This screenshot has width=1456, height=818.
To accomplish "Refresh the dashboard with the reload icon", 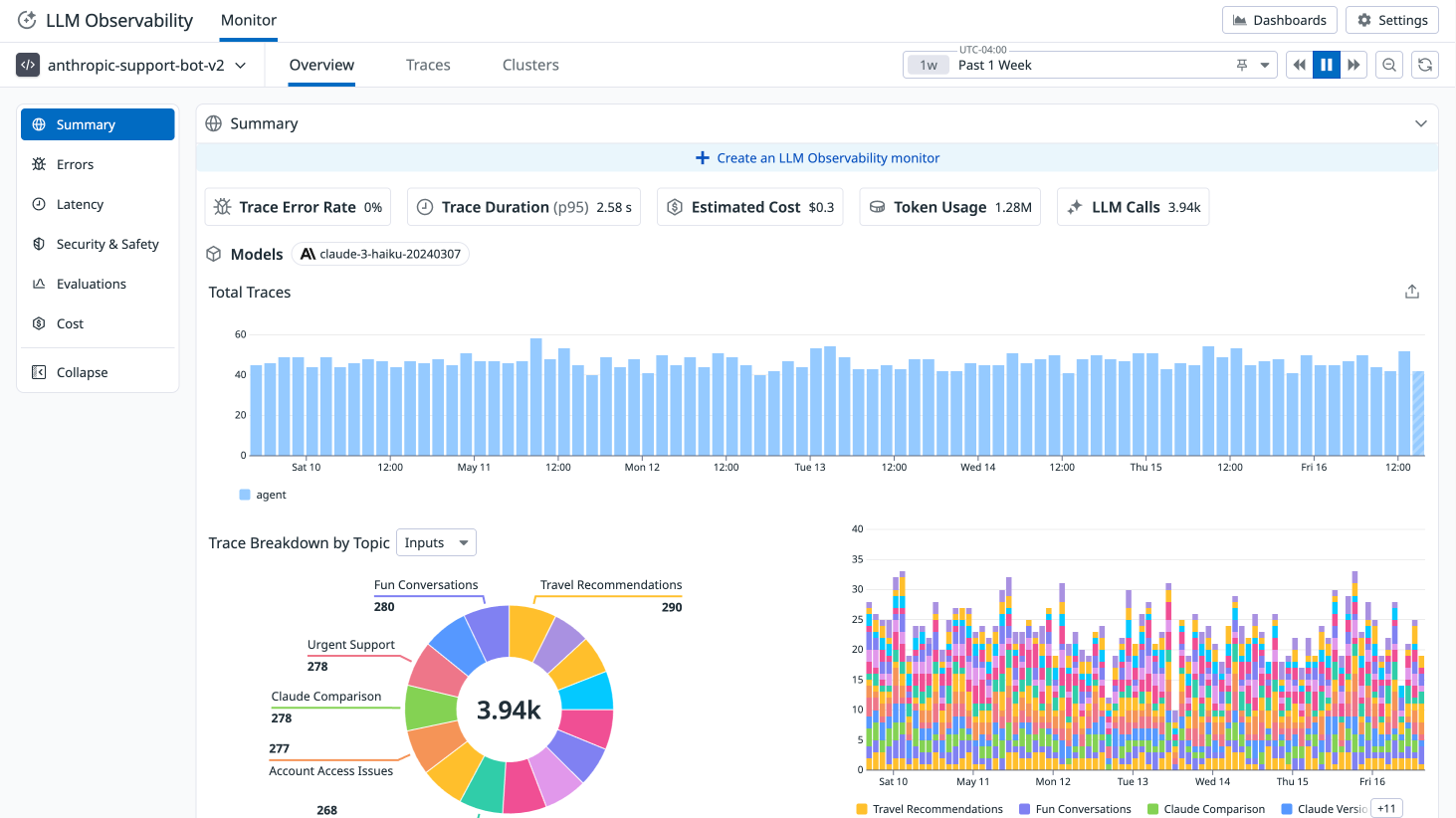I will [x=1424, y=64].
